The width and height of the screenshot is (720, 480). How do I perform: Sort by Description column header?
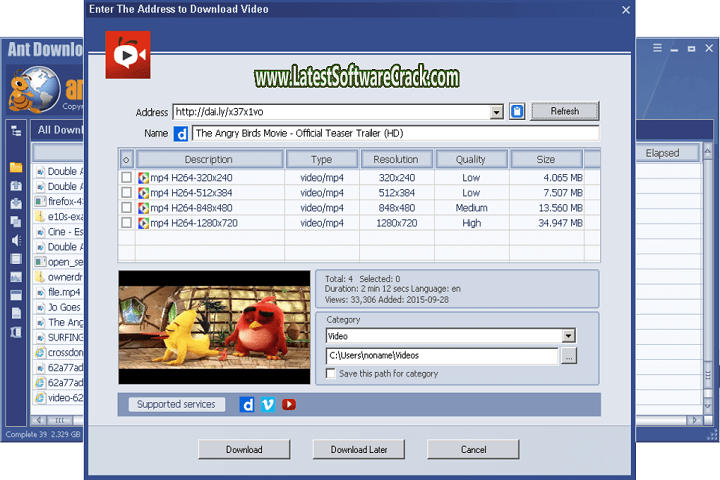pos(209,159)
